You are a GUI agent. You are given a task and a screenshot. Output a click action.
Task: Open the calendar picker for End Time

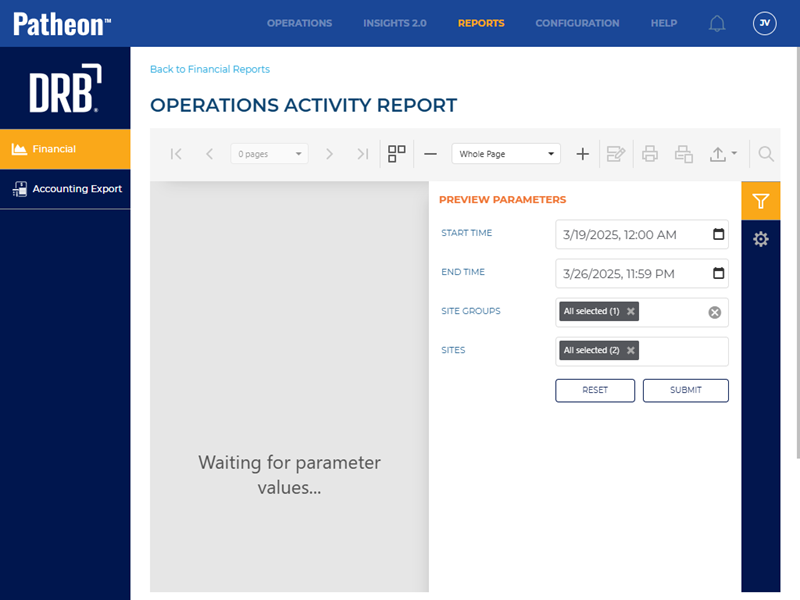coord(718,274)
